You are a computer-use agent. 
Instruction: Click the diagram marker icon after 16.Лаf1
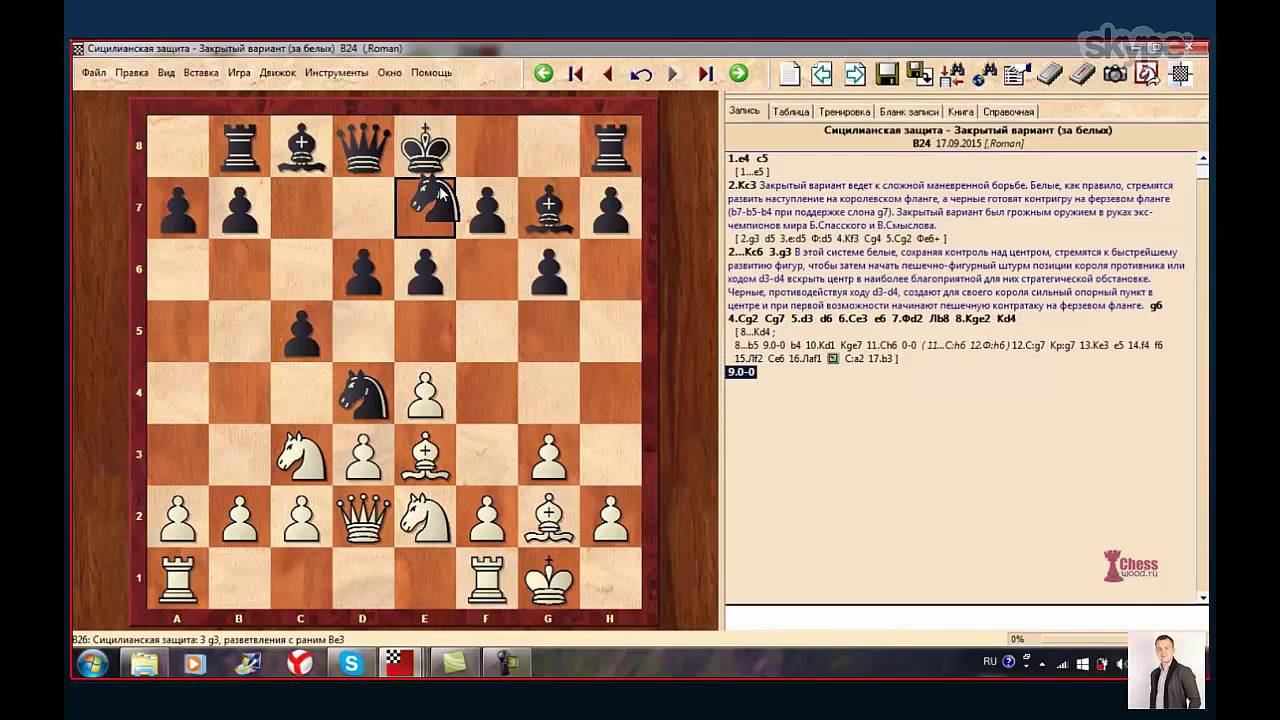[x=832, y=359]
